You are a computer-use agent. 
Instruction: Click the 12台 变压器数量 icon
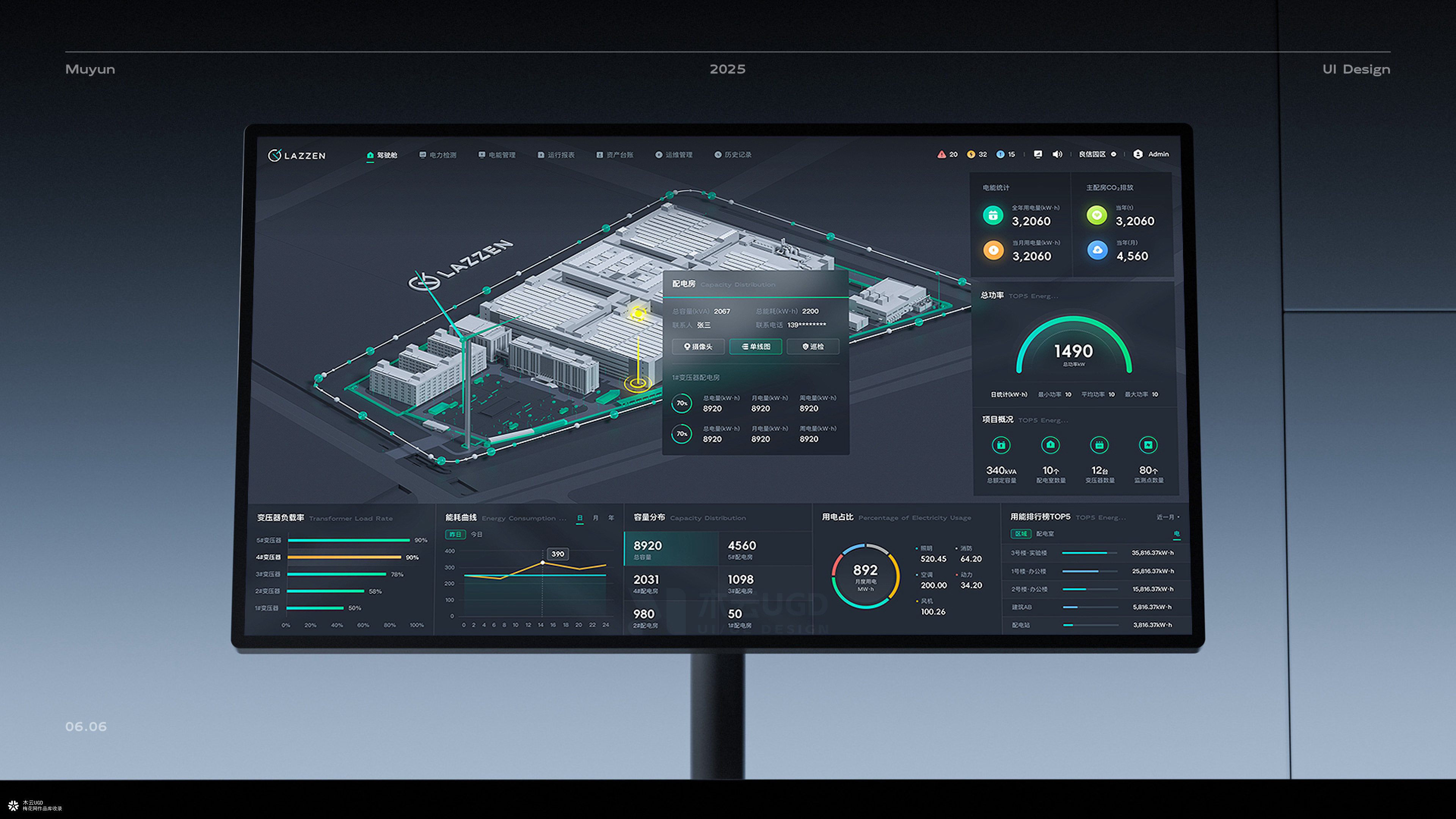[1099, 446]
